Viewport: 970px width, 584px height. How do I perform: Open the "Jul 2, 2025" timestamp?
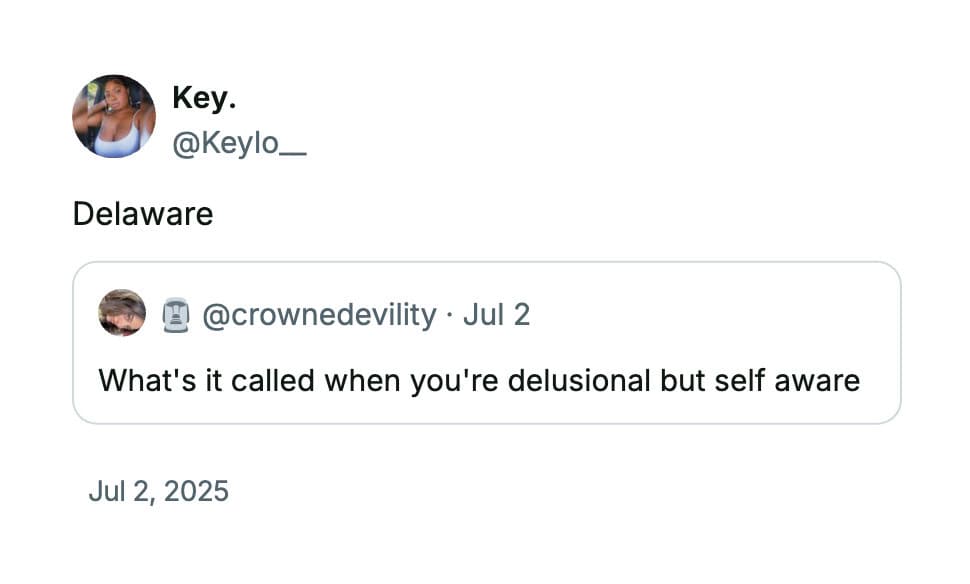pyautogui.click(x=159, y=491)
